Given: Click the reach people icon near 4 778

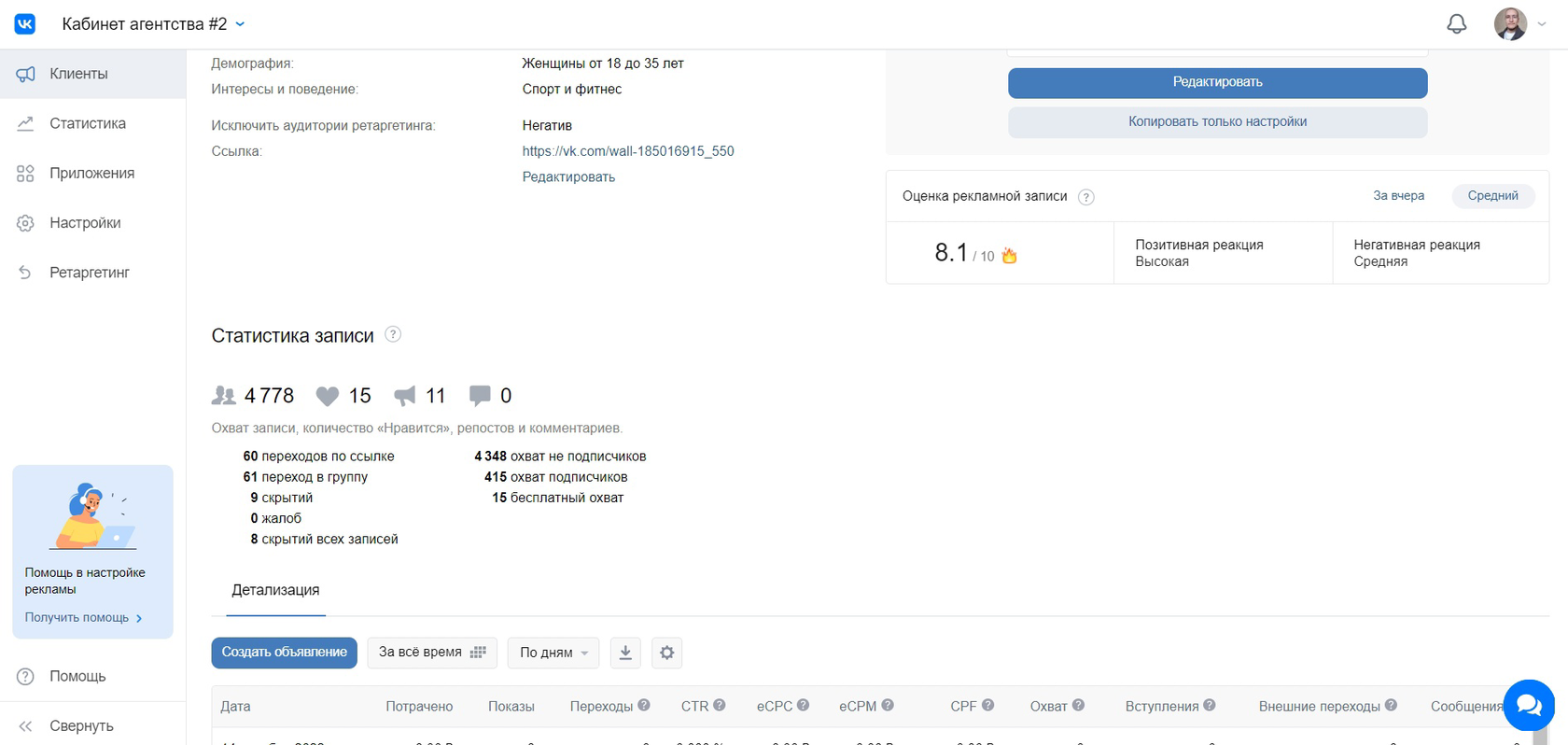Looking at the screenshot, I should 224,396.
